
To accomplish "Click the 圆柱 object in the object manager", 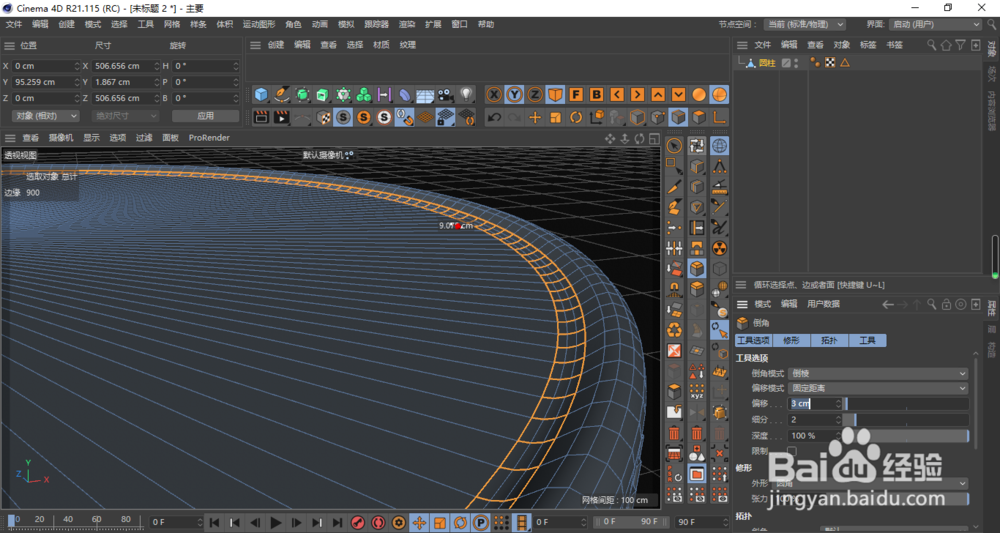I will 767,63.
